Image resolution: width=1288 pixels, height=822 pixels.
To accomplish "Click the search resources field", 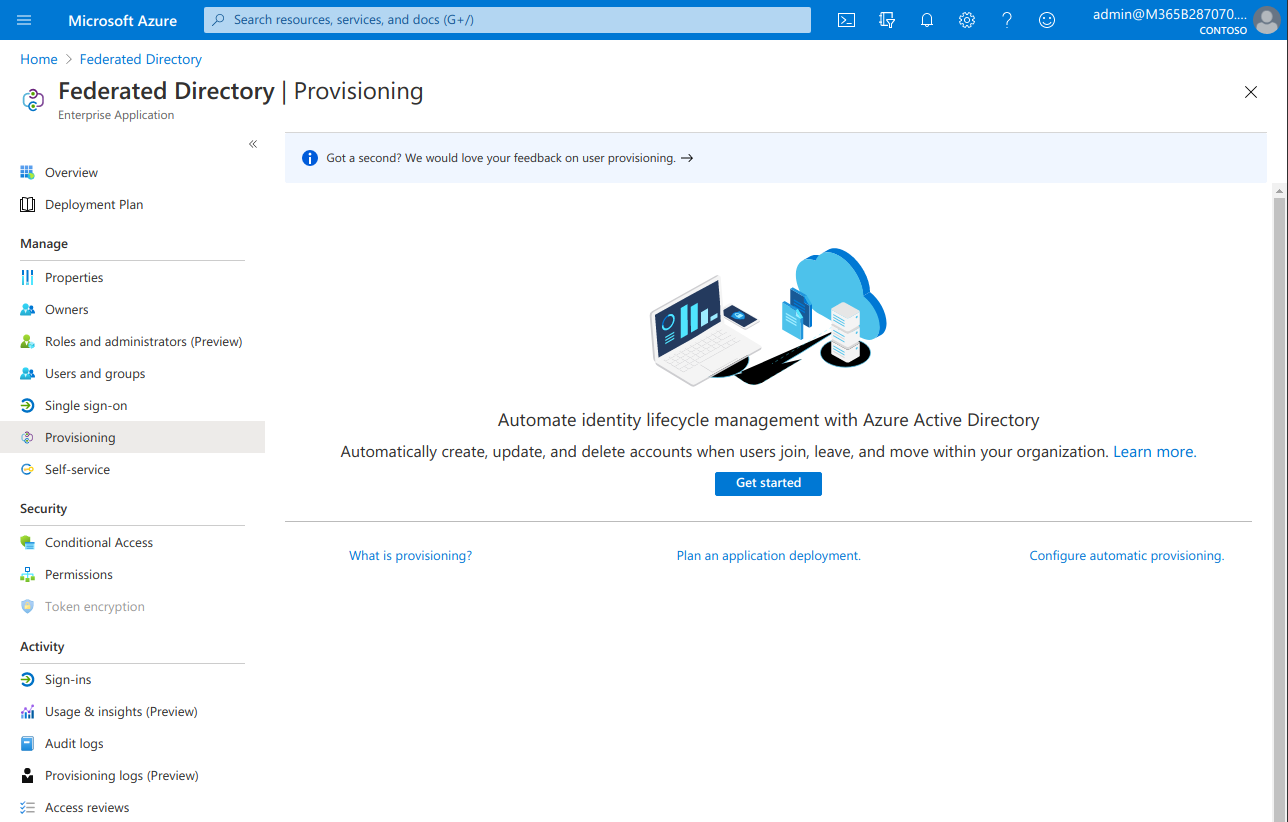I will tap(507, 20).
